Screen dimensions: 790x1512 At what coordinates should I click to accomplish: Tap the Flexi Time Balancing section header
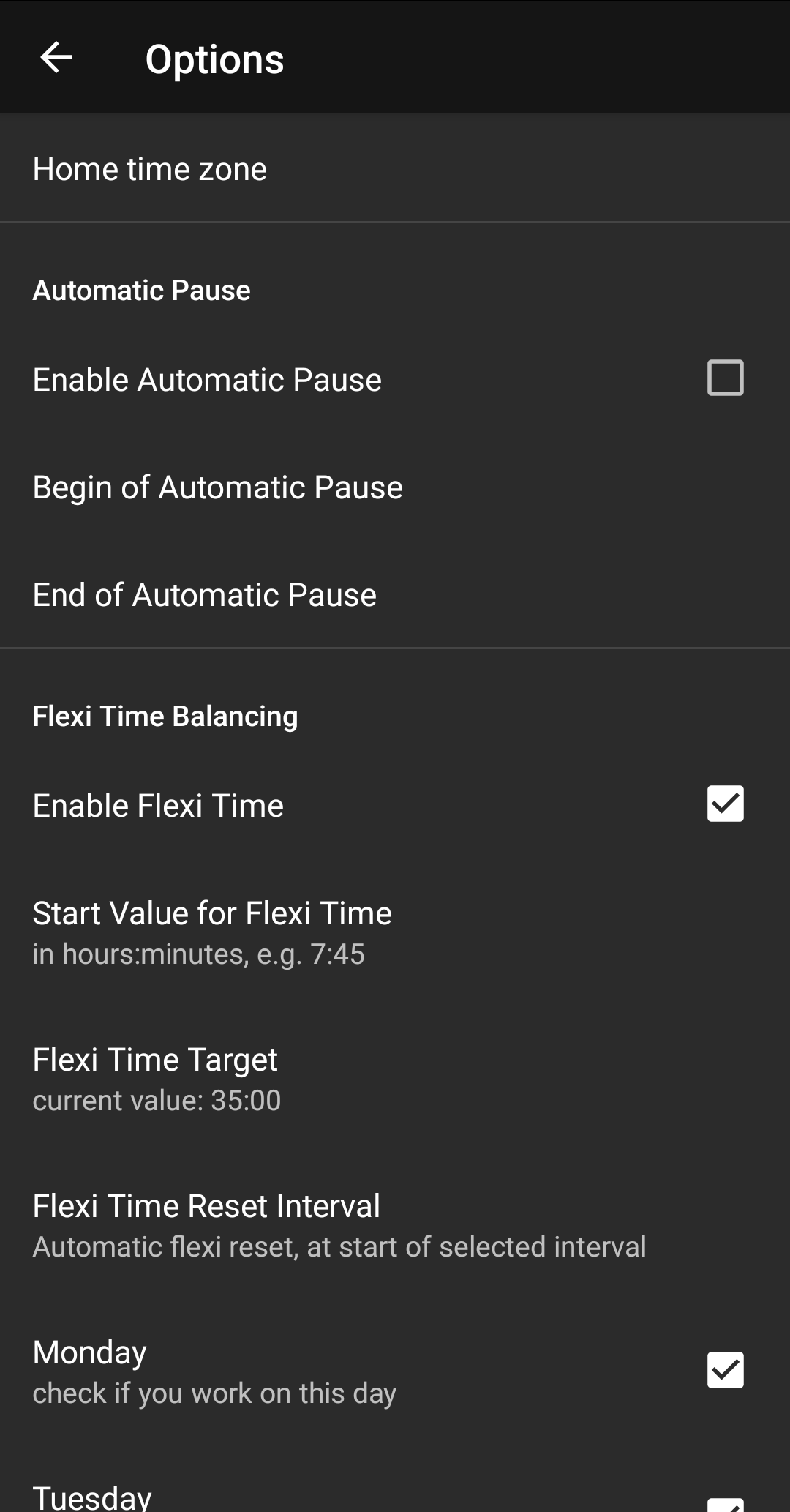(x=165, y=716)
